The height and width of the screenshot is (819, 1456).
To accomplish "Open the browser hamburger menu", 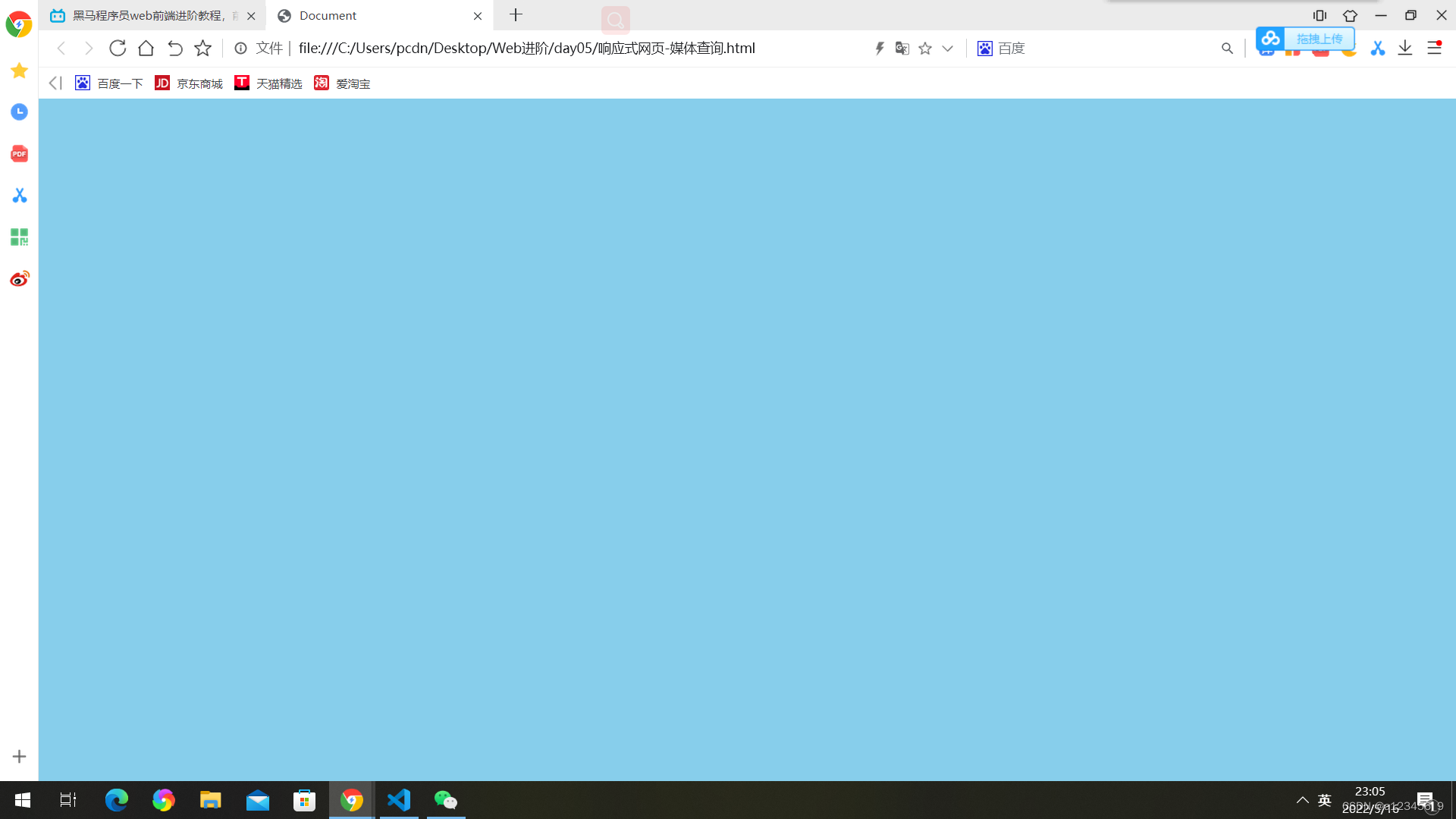I will pyautogui.click(x=1434, y=48).
